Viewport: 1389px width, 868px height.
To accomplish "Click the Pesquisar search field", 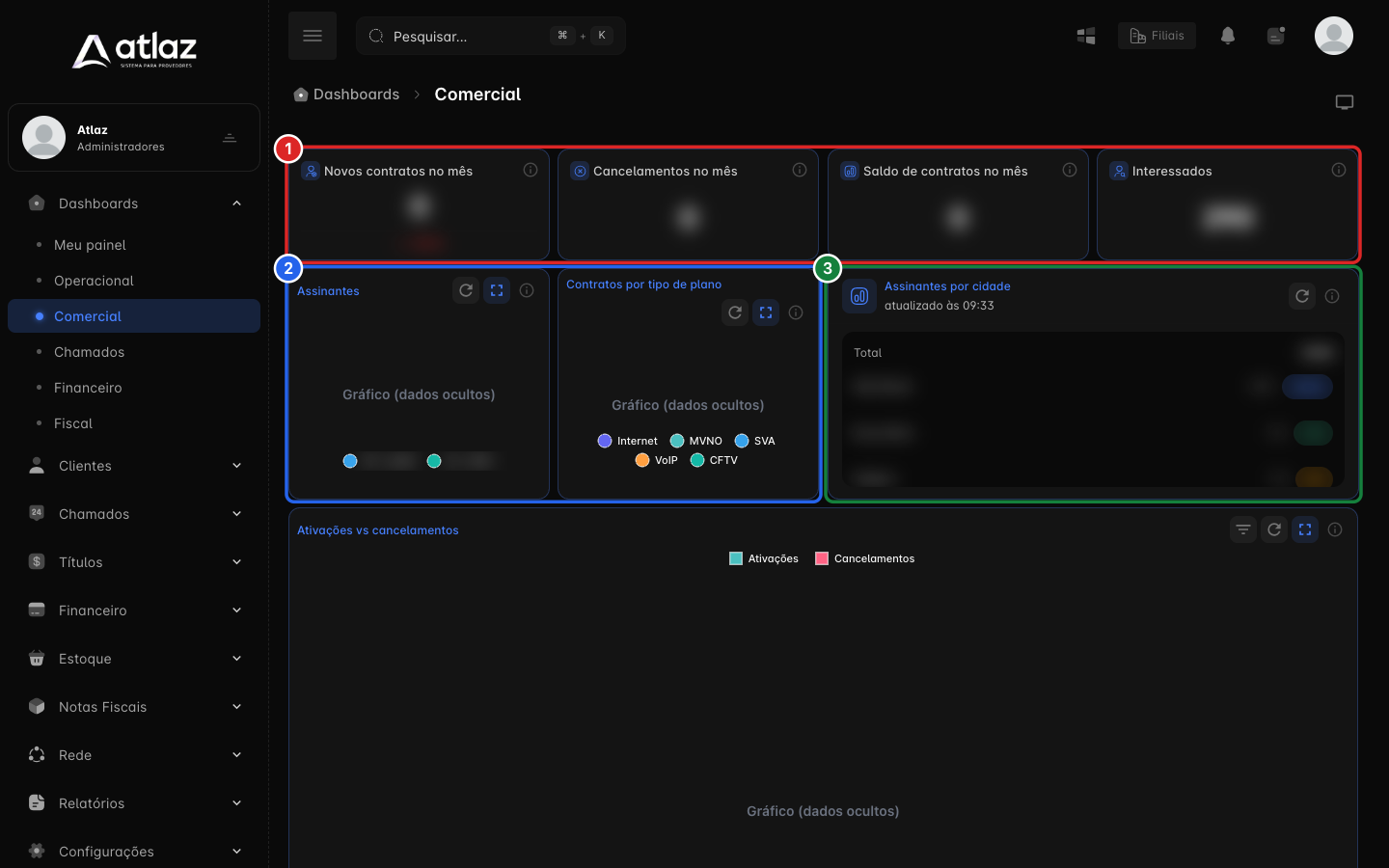I will [x=491, y=36].
